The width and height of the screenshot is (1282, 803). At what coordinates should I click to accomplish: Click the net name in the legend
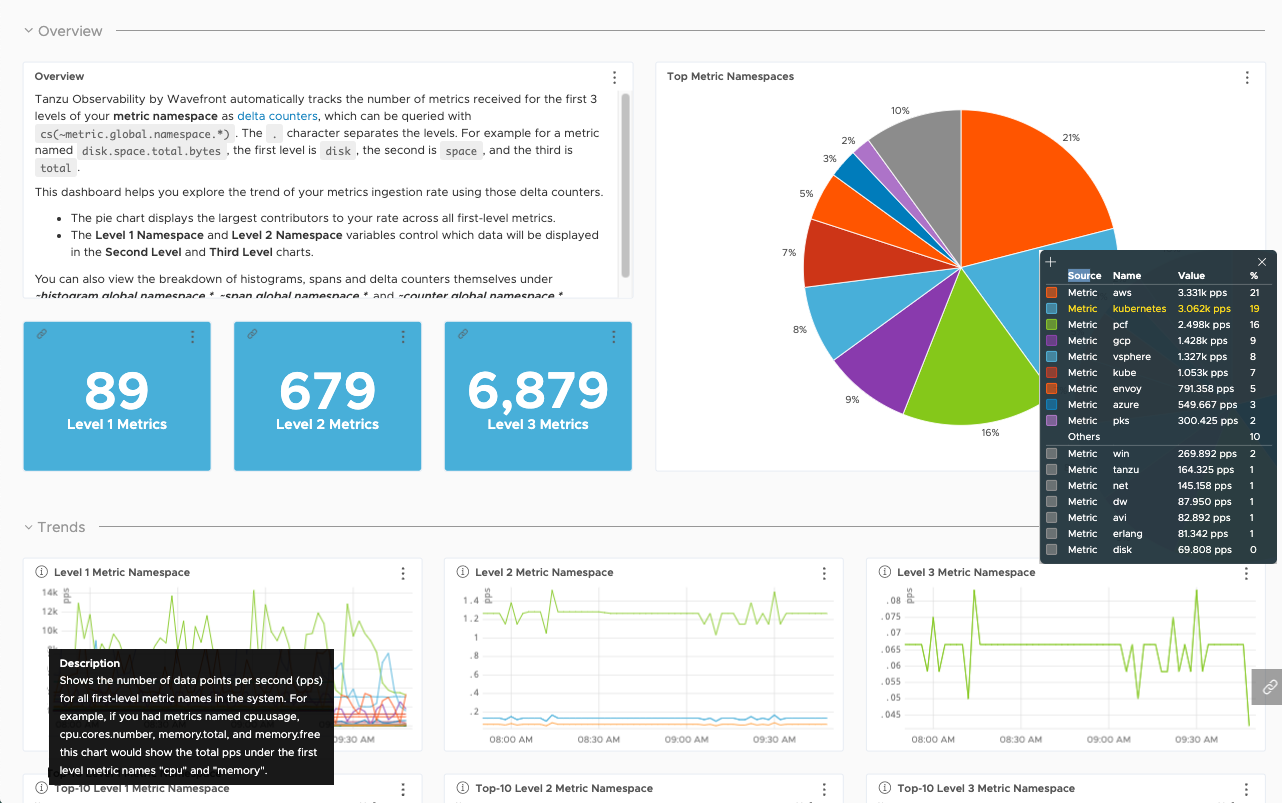click(x=1121, y=486)
